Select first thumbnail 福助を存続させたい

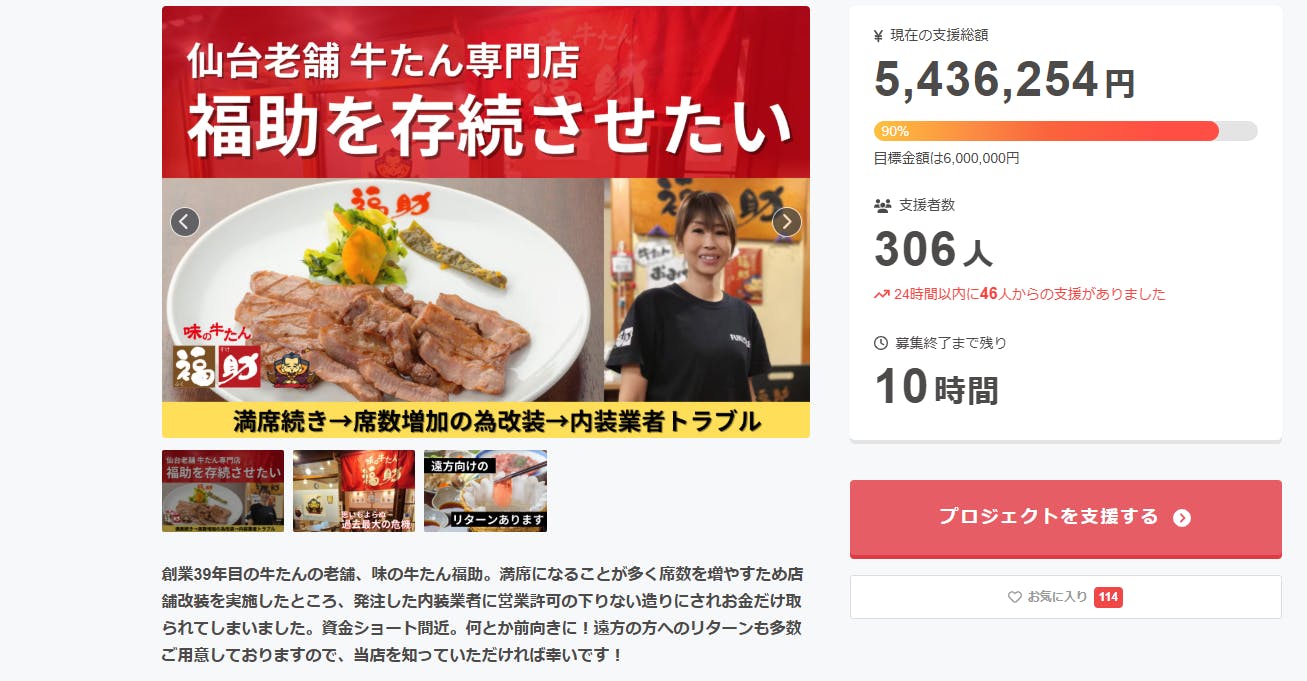(223, 491)
